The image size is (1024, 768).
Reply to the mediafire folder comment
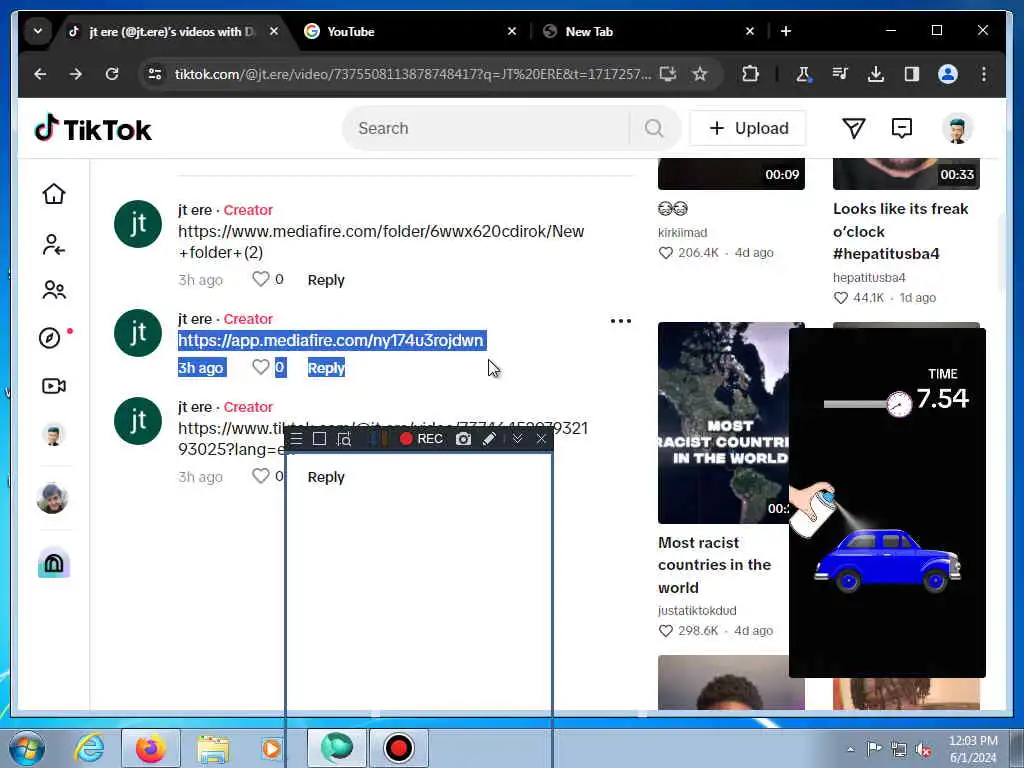[326, 280]
